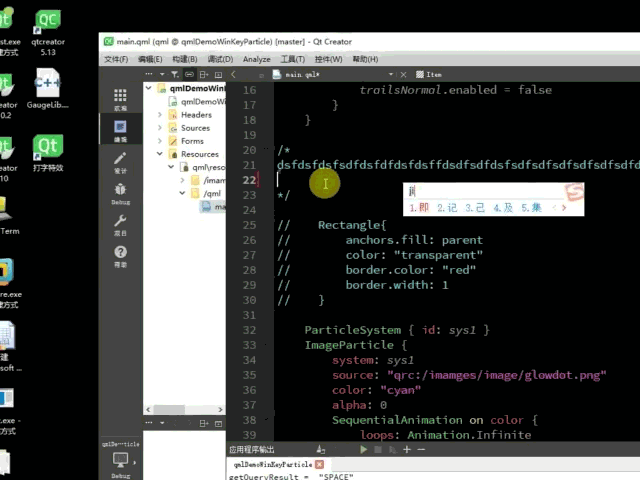Re-run the application with green play icon
Screen dimensions: 640x480
click(x=363, y=449)
